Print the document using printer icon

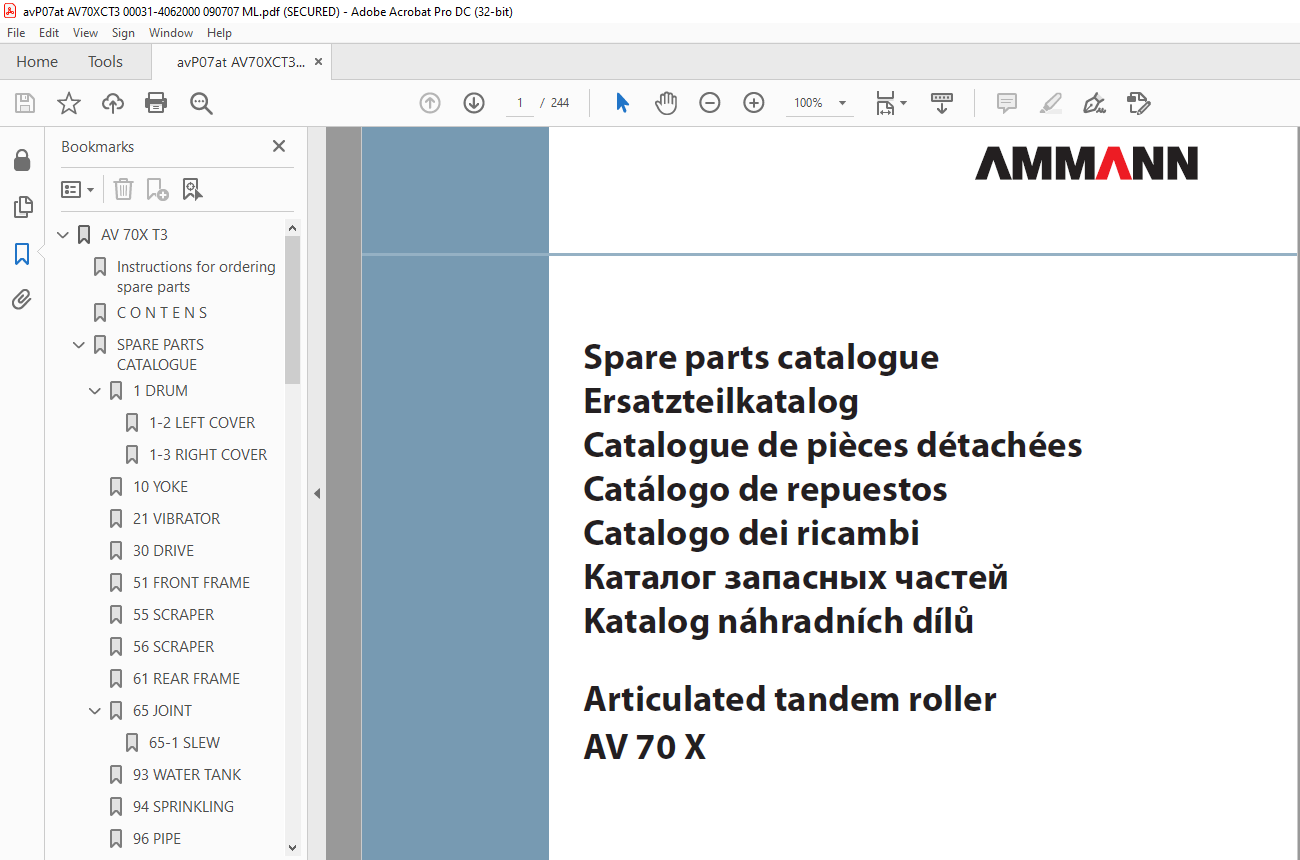tap(156, 103)
